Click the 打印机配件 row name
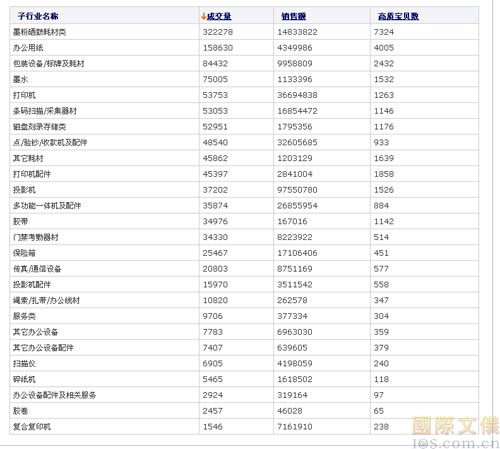The image size is (500, 449). [x=32, y=174]
